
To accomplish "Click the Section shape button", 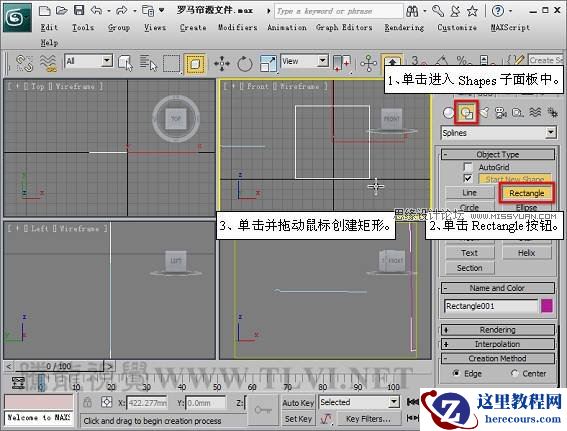I will 469,268.
